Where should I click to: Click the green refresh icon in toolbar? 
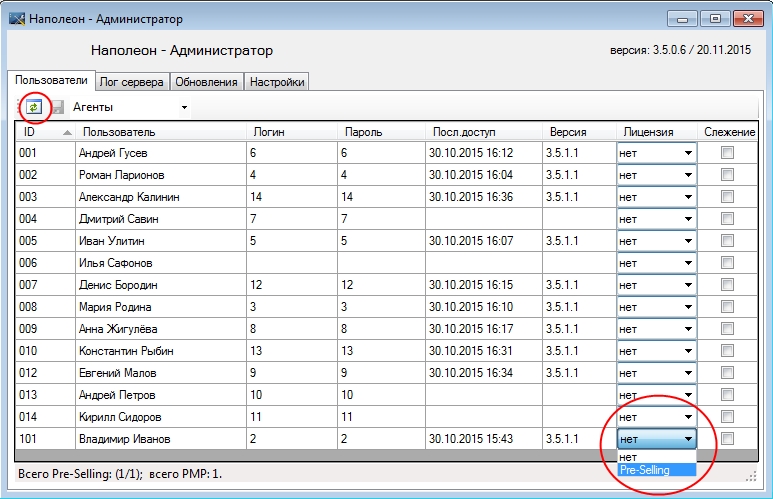(x=34, y=107)
